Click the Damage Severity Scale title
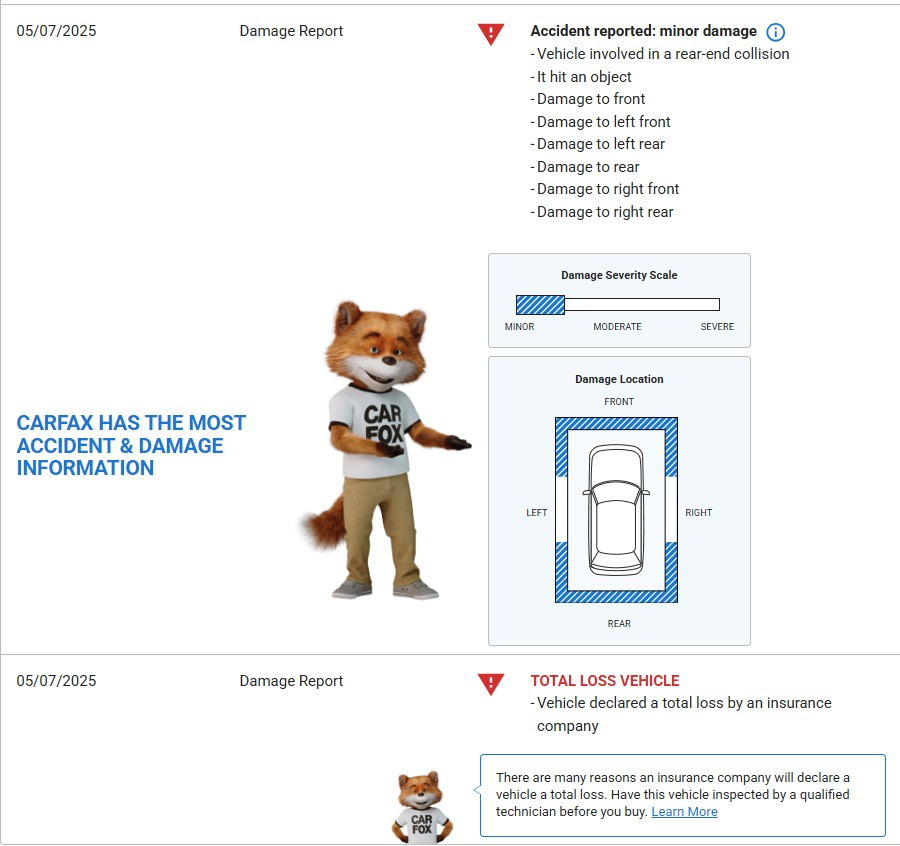900x846 pixels. click(x=619, y=275)
